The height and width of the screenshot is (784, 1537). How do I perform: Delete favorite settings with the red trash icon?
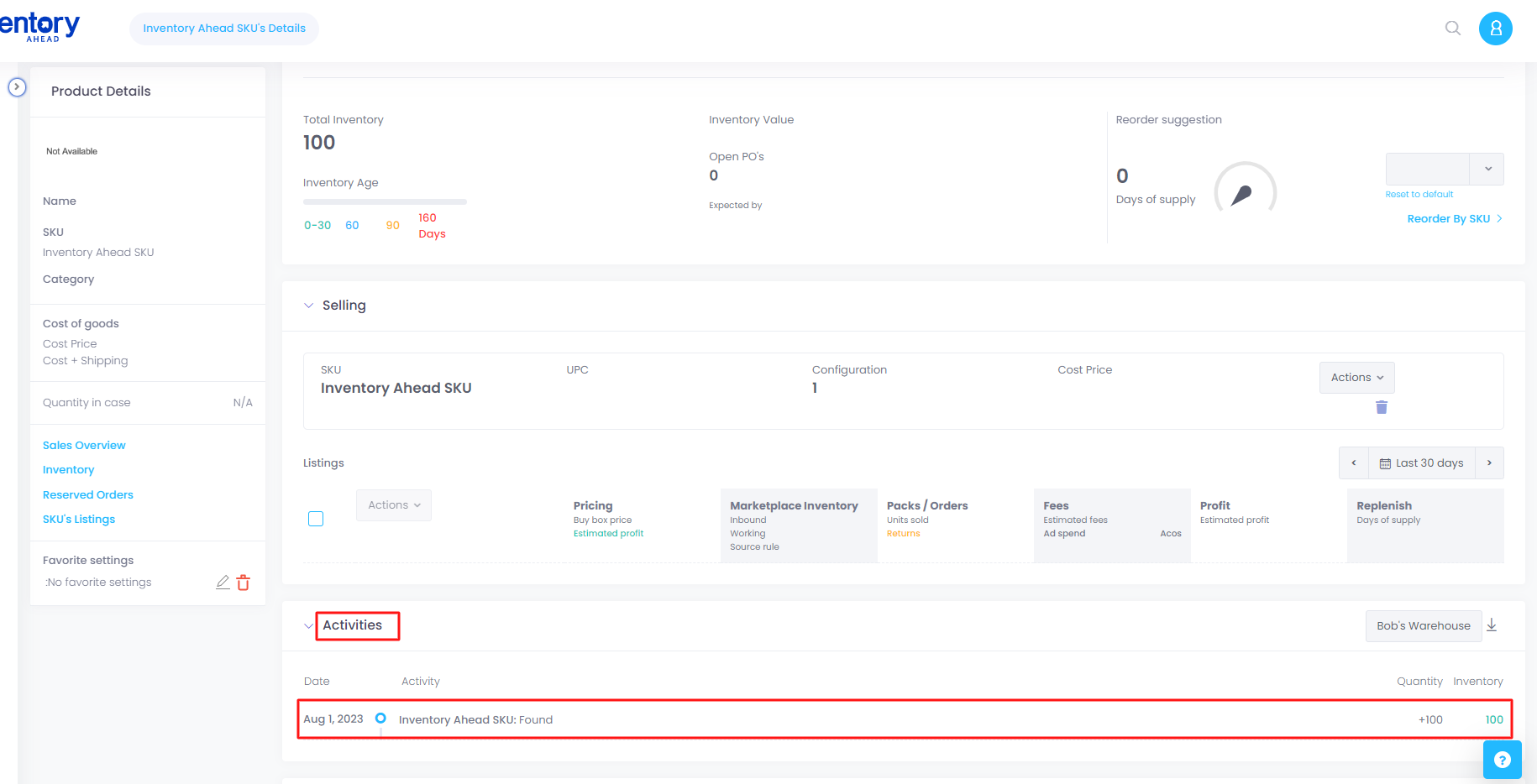(x=244, y=583)
